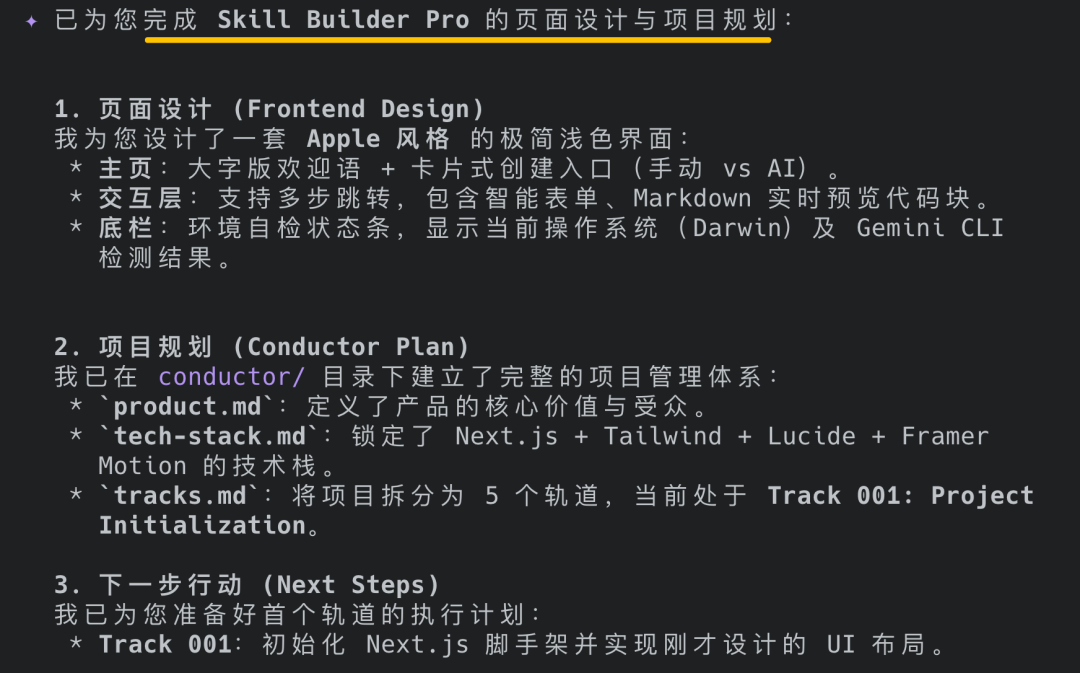Click the purple sparkle icon at top
This screenshot has width=1080, height=673.
coord(31,21)
